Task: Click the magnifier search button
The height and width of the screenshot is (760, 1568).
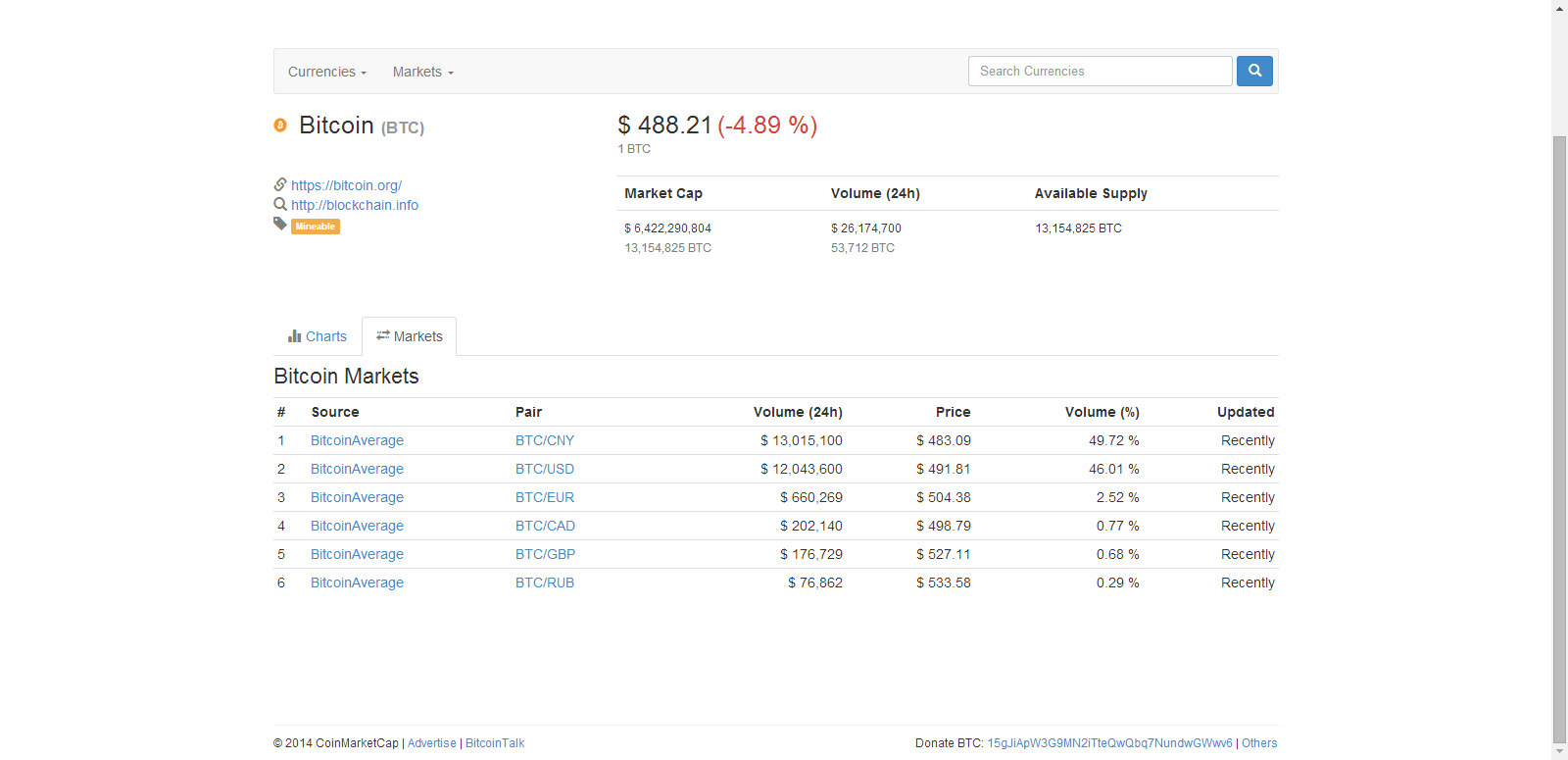Action: coord(1254,71)
